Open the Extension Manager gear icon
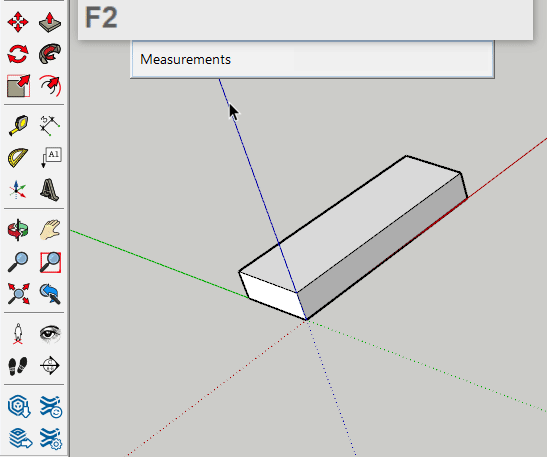The height and width of the screenshot is (457, 547). pos(51,439)
